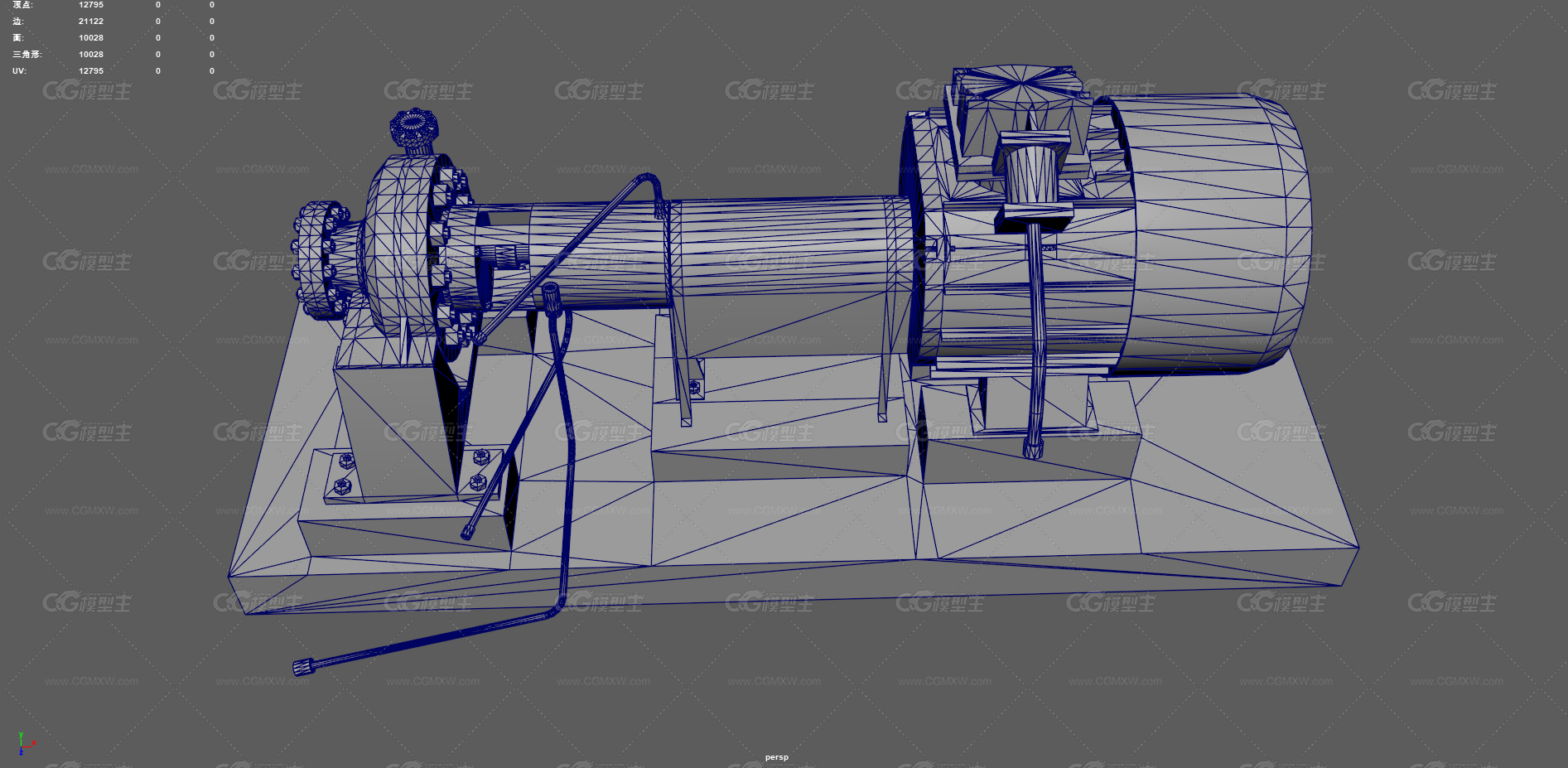Click the 顶点 label in the poly count HUD
This screenshot has height=768, width=1568.
(x=23, y=5)
